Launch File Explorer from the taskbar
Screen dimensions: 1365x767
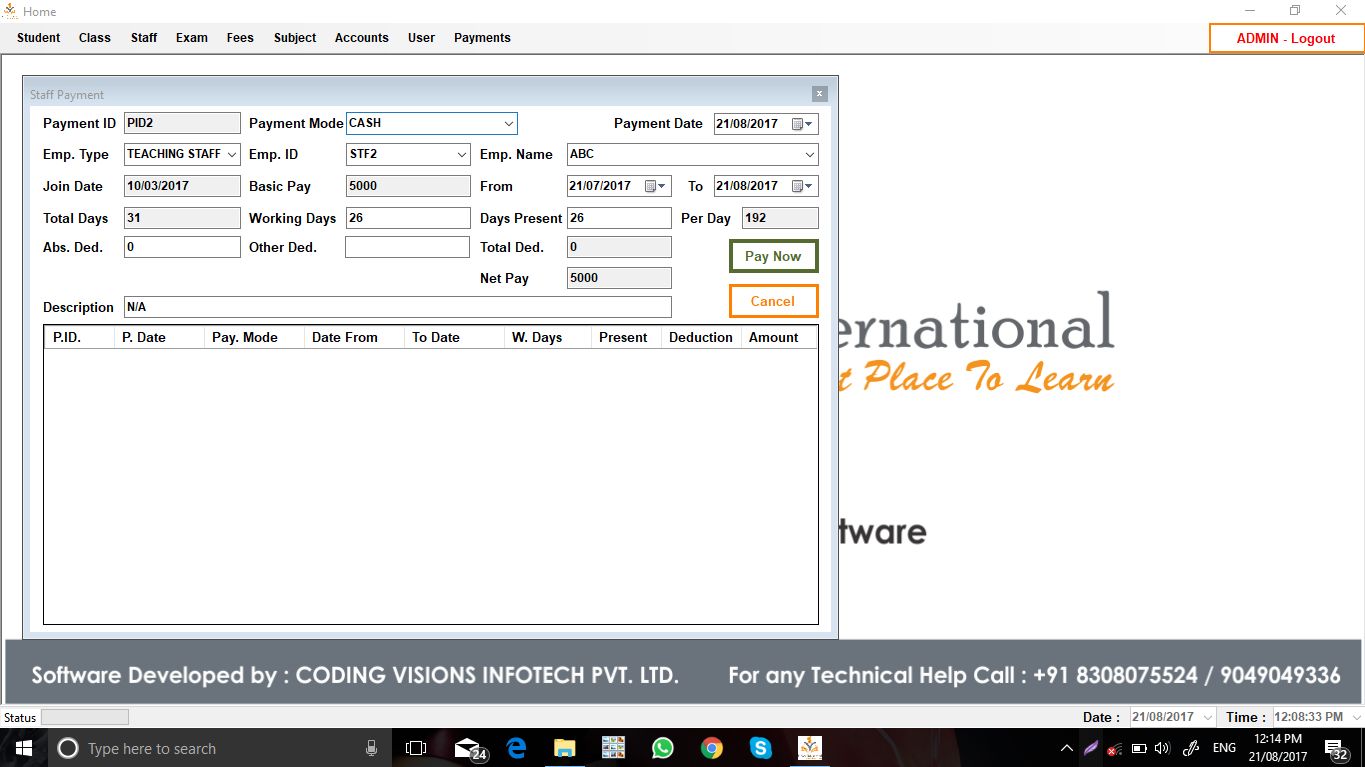[x=565, y=748]
